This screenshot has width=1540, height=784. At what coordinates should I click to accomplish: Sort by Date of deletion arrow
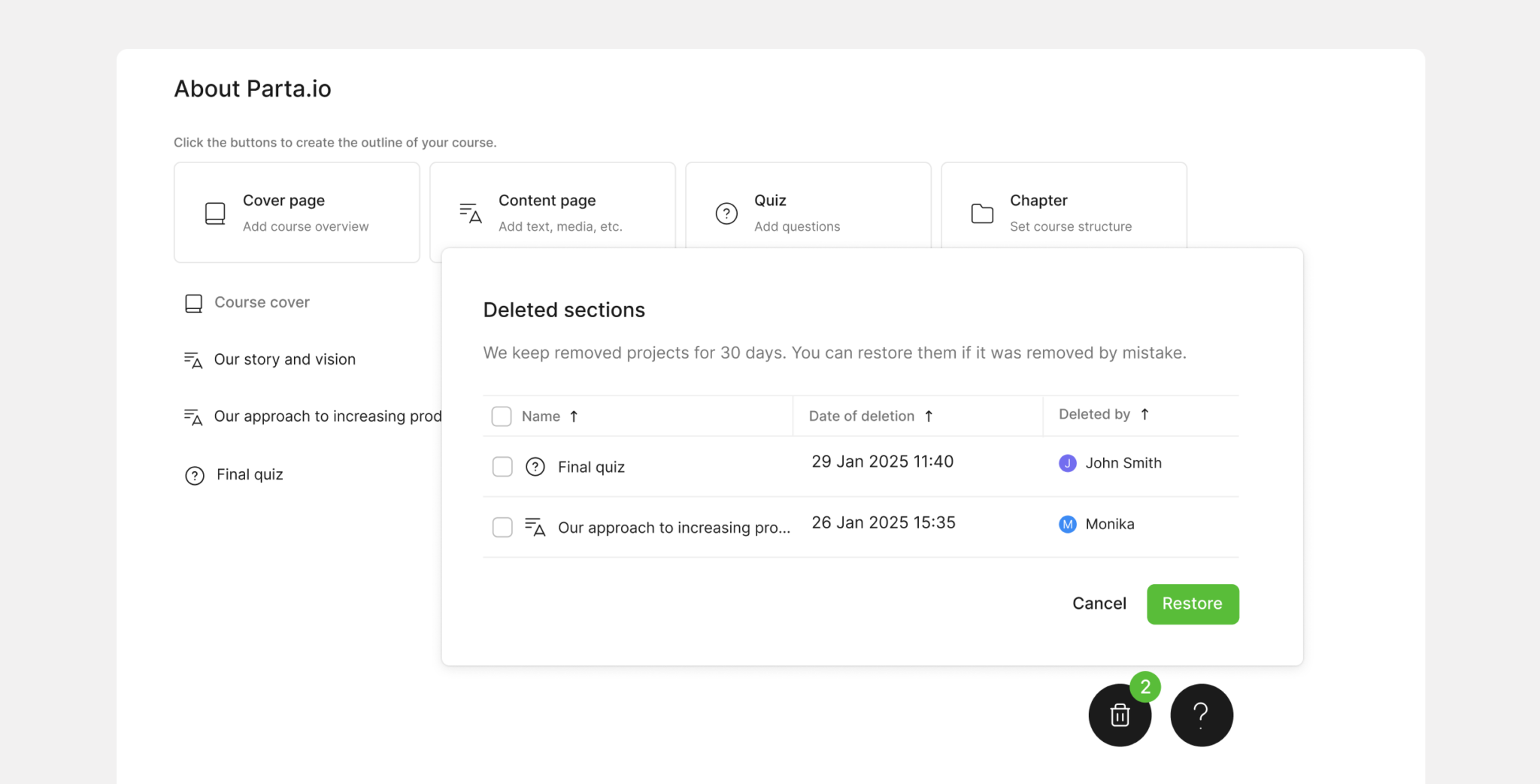[x=929, y=416]
